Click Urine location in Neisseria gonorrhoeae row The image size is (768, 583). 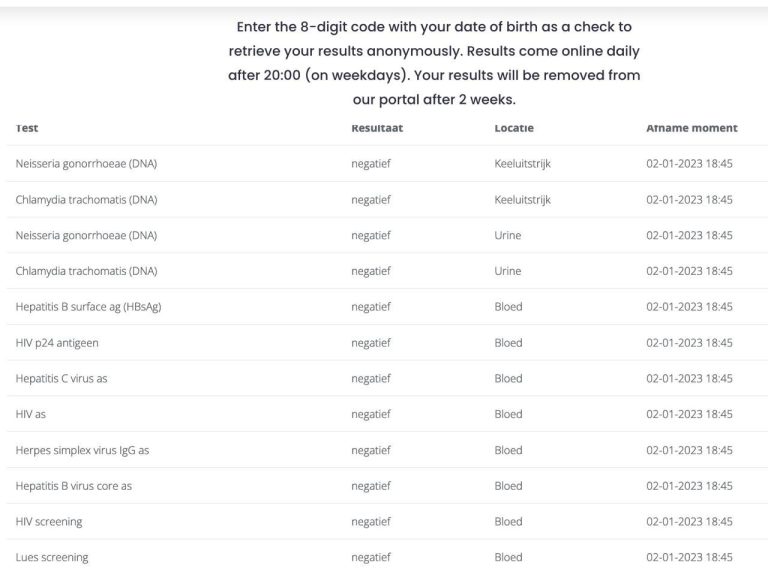507,236
